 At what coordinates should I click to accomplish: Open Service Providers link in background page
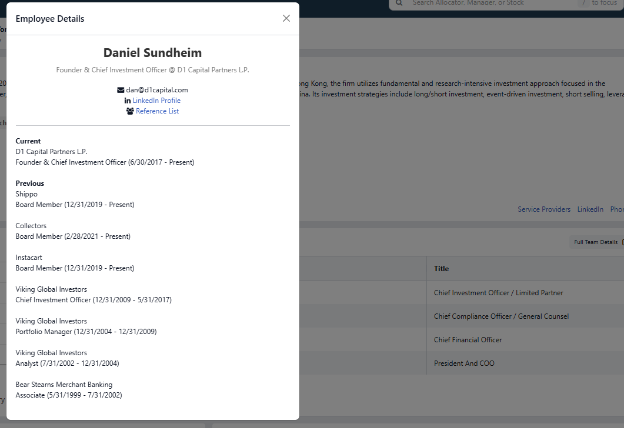click(544, 209)
